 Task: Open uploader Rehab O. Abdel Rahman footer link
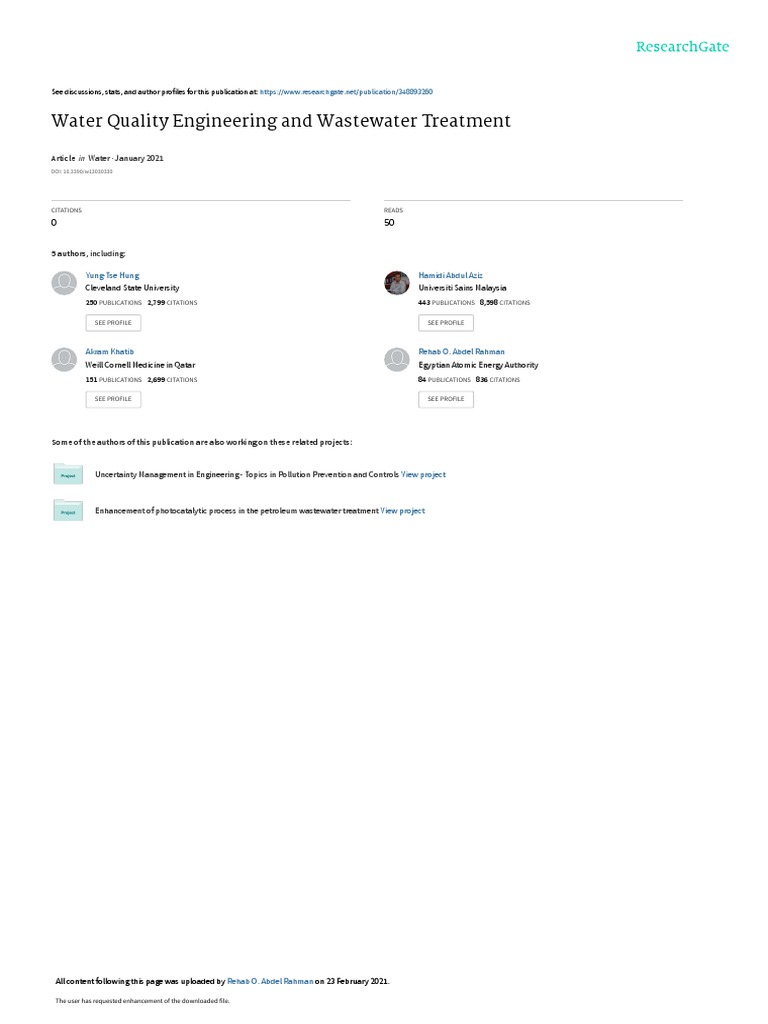click(270, 982)
